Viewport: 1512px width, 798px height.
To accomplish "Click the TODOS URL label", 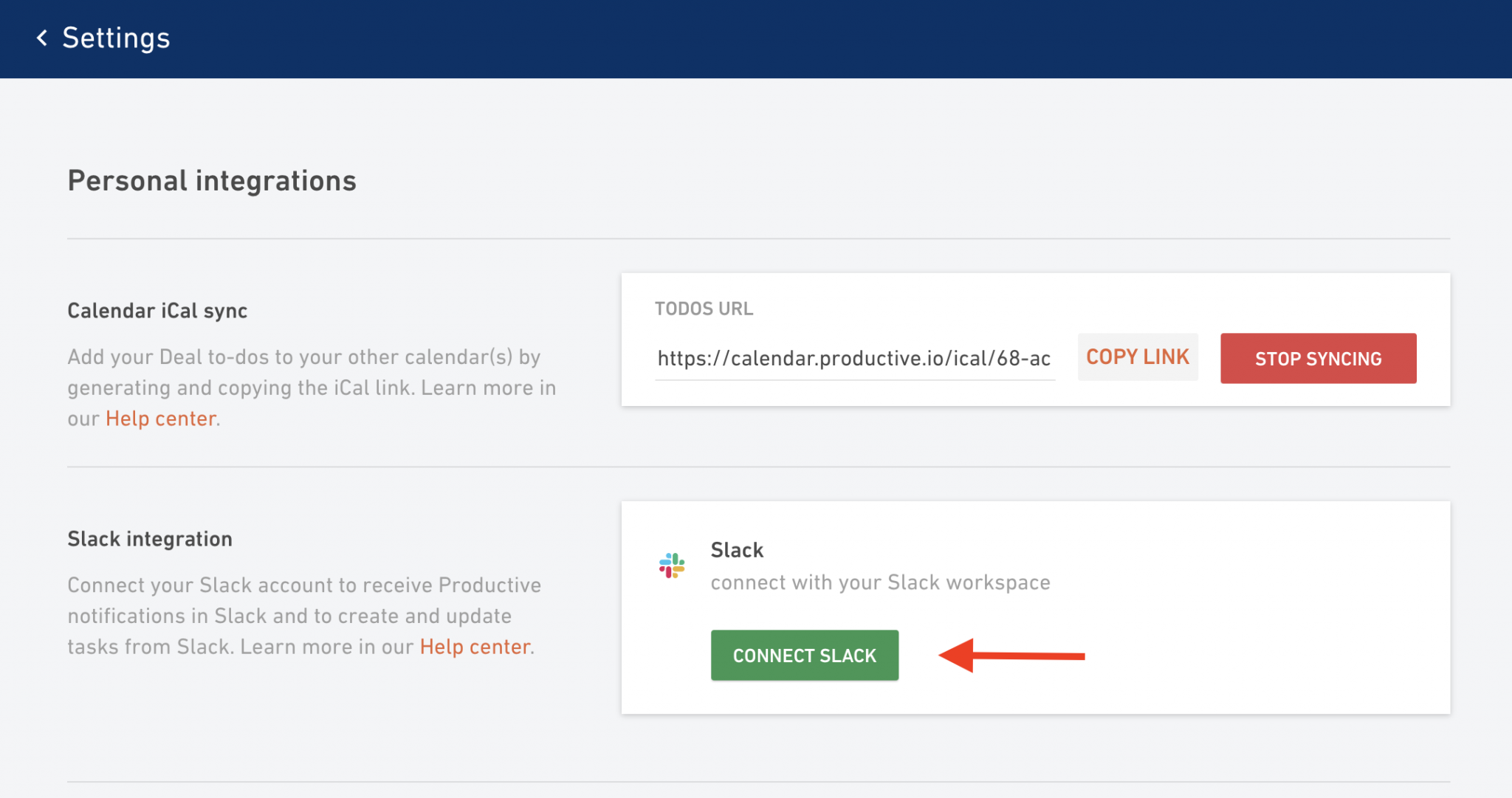I will coord(704,309).
